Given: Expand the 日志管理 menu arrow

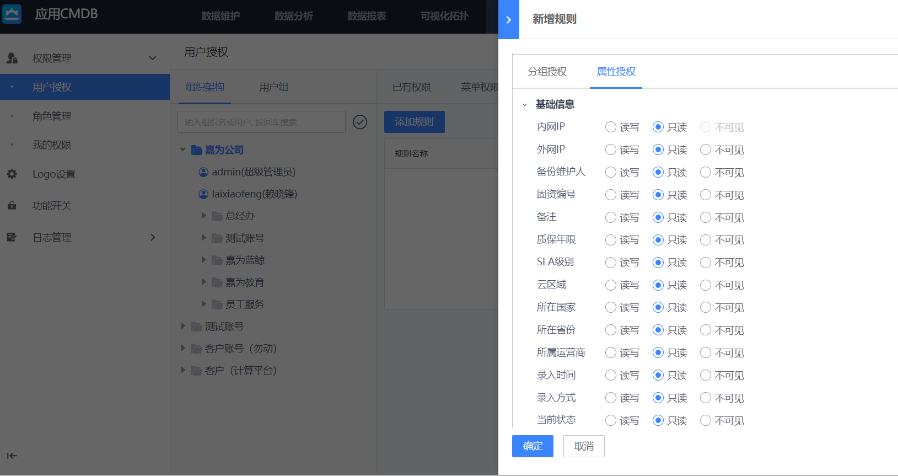Looking at the screenshot, I should [x=152, y=237].
